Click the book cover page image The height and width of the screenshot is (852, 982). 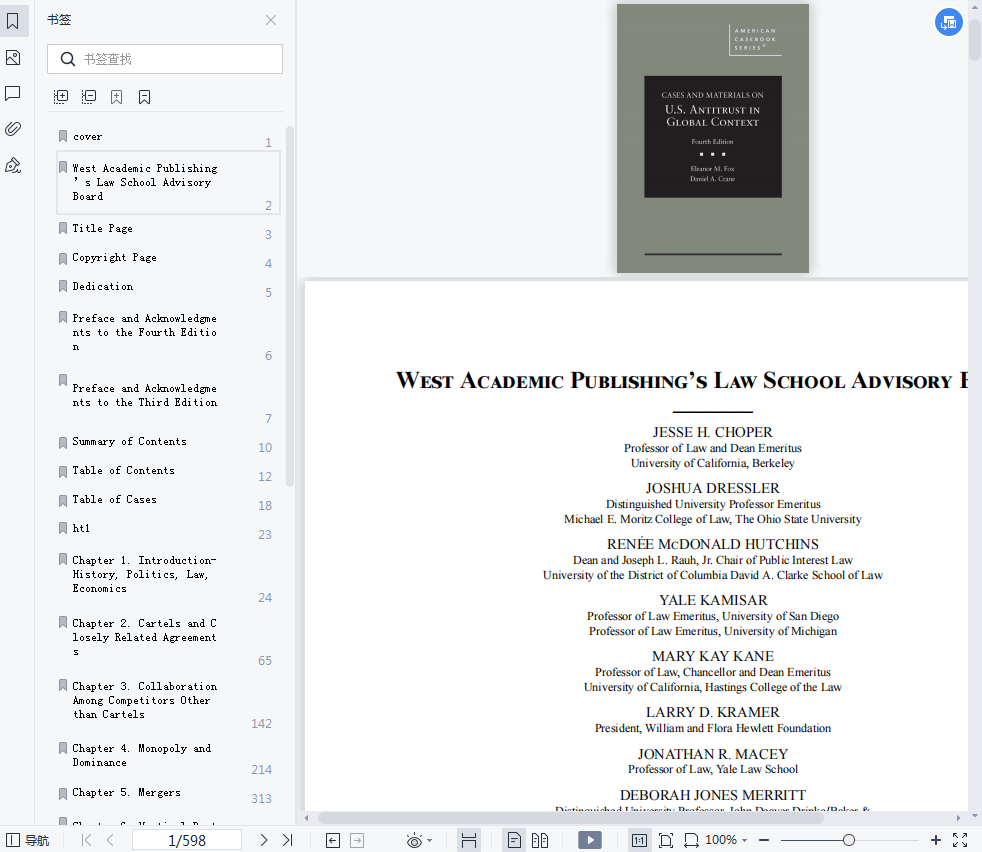pyautogui.click(x=713, y=138)
